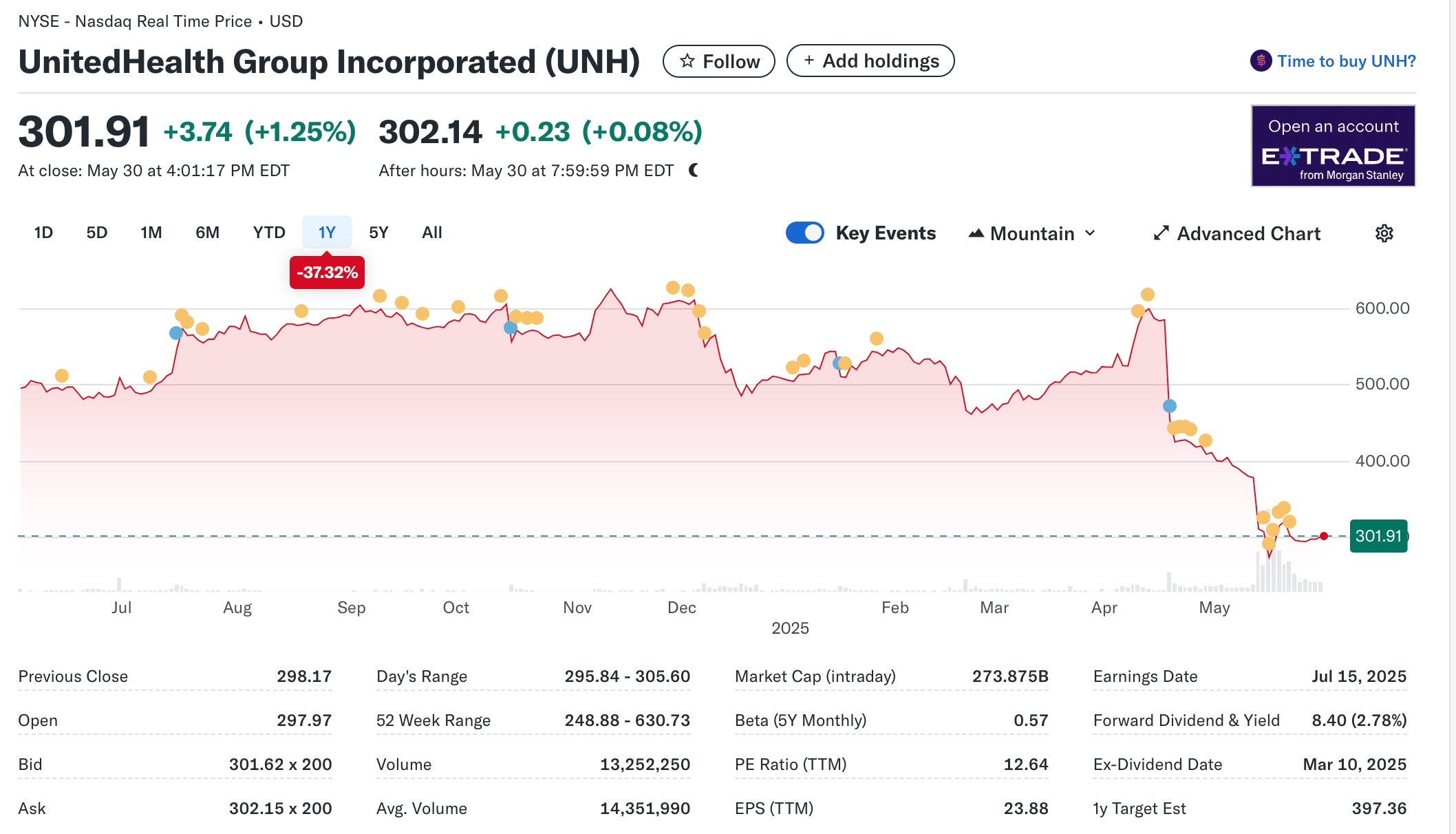Click the Beta (5Y Monthly) label
This screenshot has height=834, width=1456.
coord(801,720)
